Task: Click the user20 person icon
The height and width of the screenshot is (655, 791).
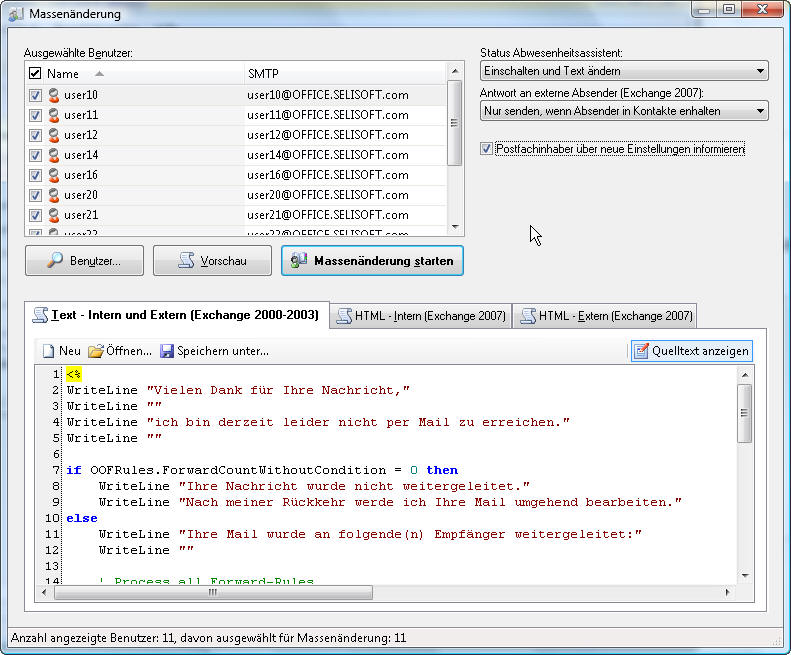Action: pos(53,195)
